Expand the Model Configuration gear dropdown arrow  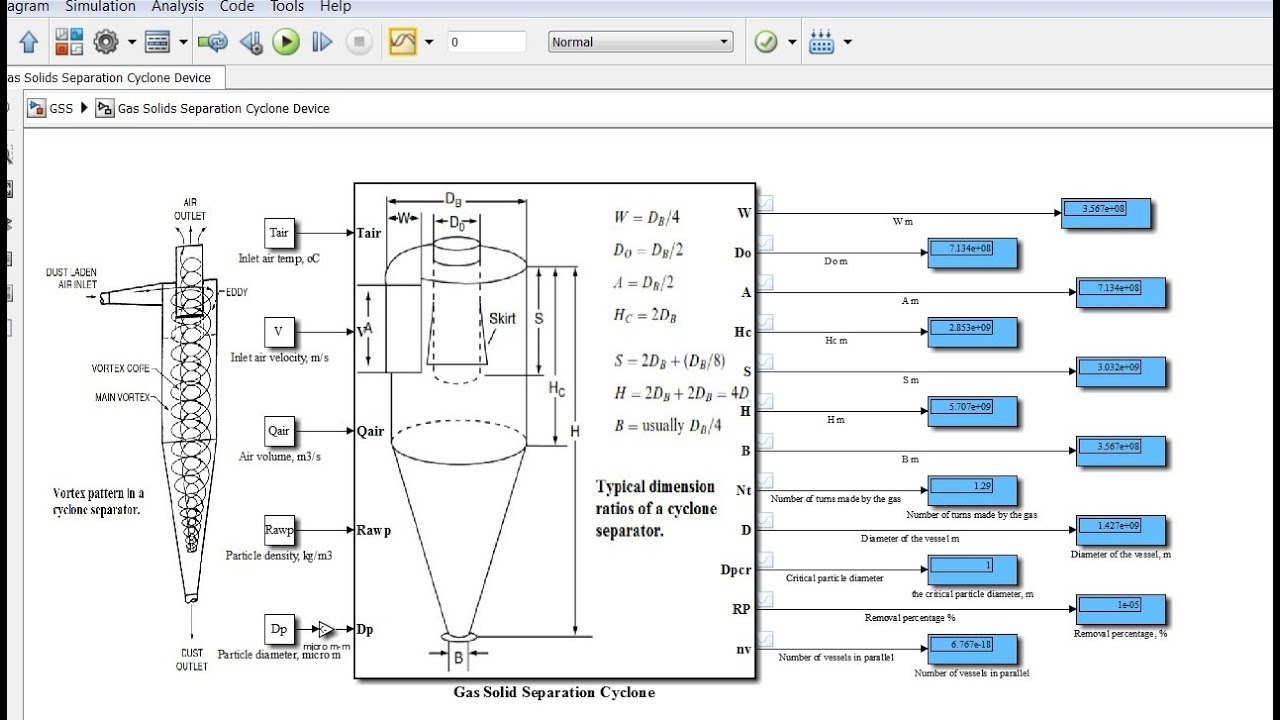pyautogui.click(x=132, y=42)
